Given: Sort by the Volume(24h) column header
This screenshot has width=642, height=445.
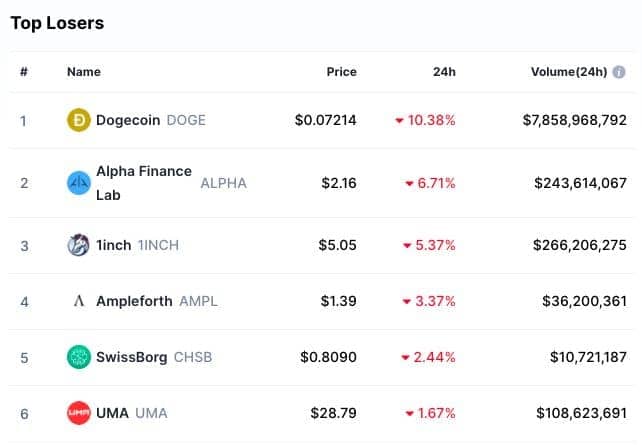Looking at the screenshot, I should point(569,72).
